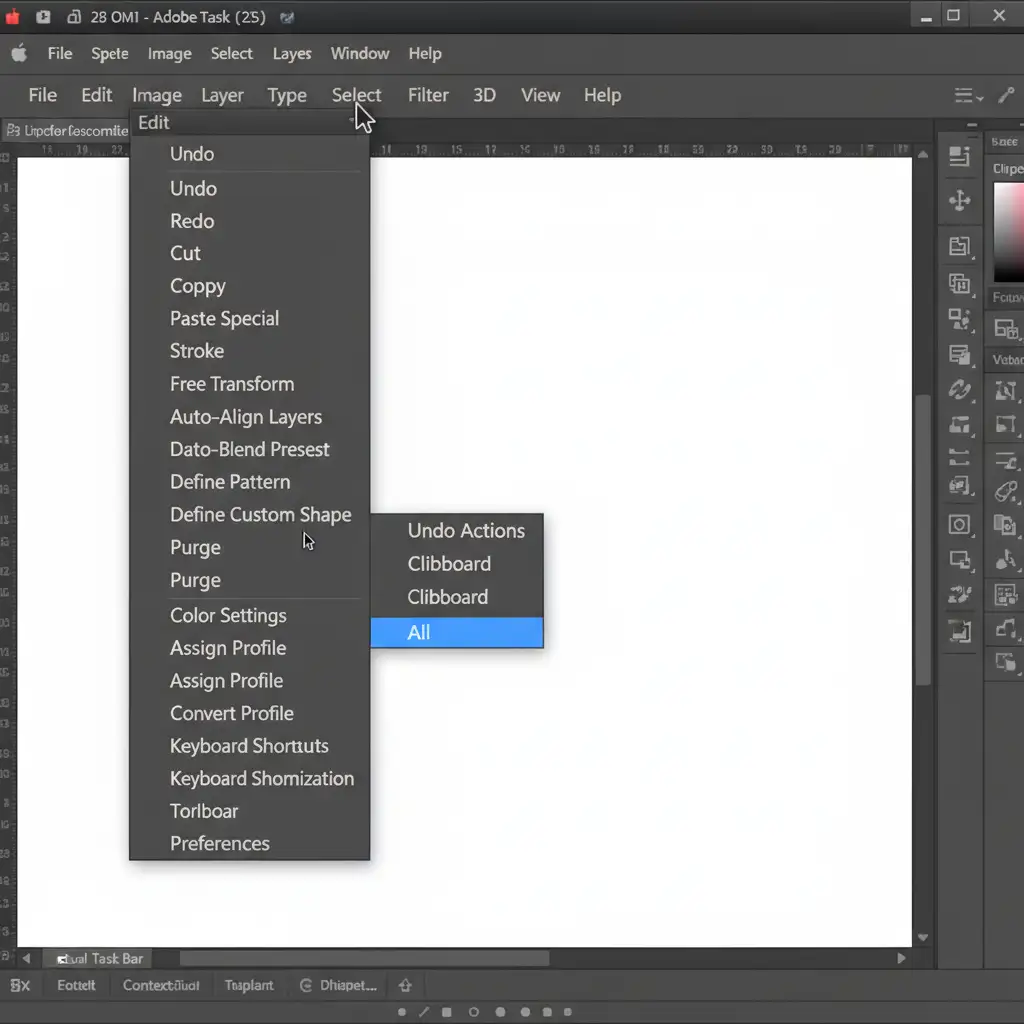
Task: Choose Color Settings in the Edit menu
Action: pyautogui.click(x=228, y=615)
